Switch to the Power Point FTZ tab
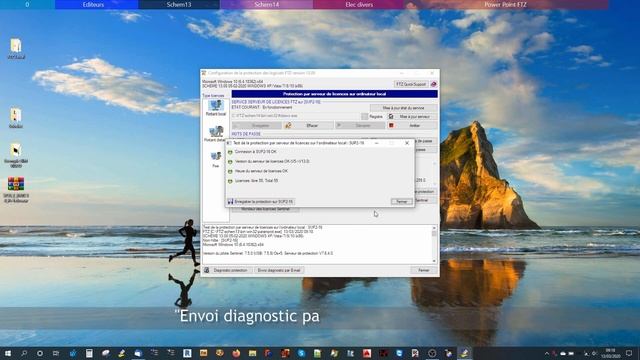 pos(505,4)
